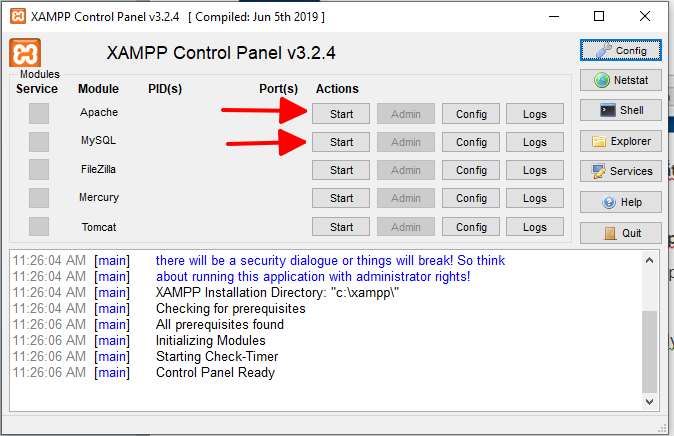674x436 pixels.
Task: Open Mercury Config in the Actions row
Action: click(x=471, y=198)
